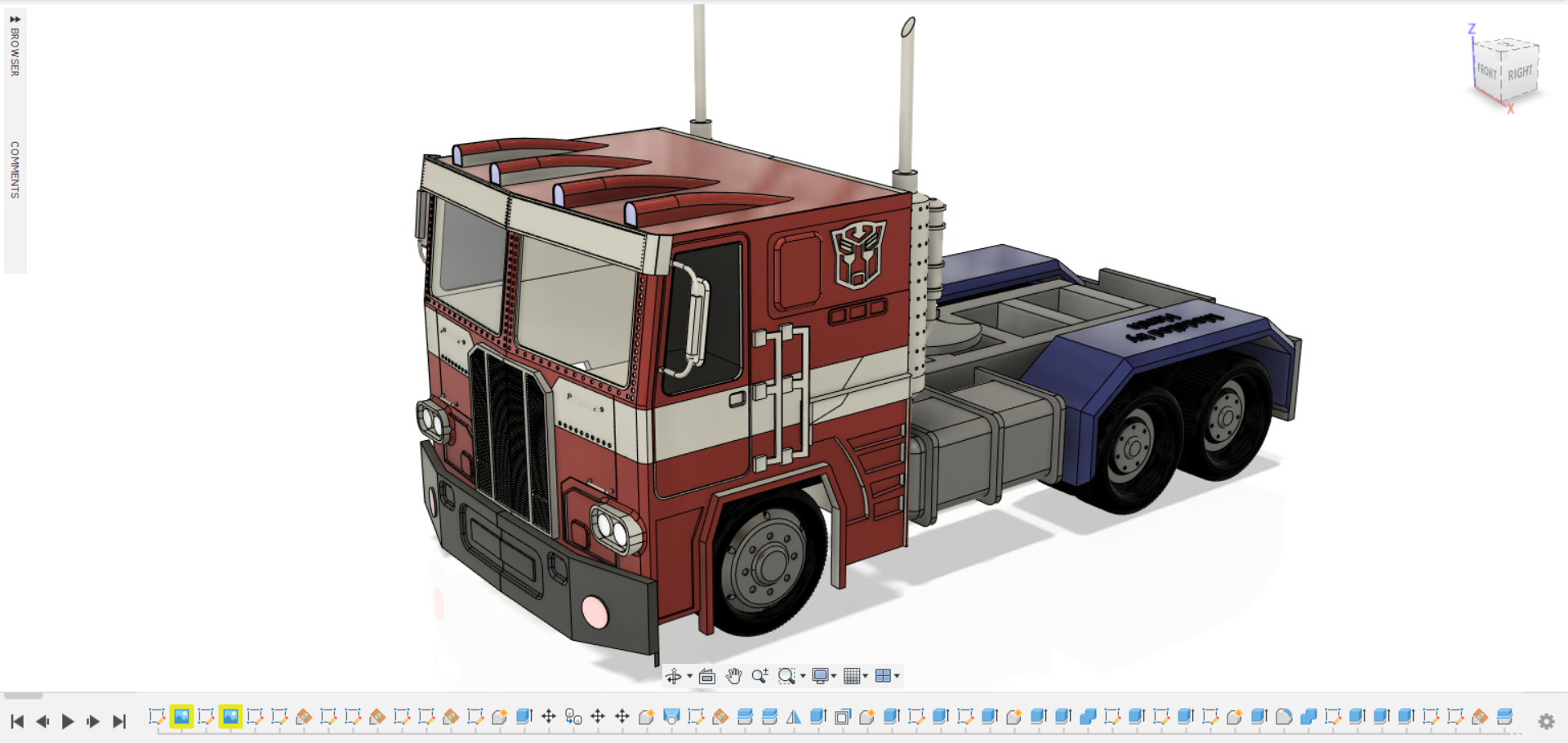Select the Shell feature in the timeline
Viewport: 1568px width, 743px height.
point(843,717)
